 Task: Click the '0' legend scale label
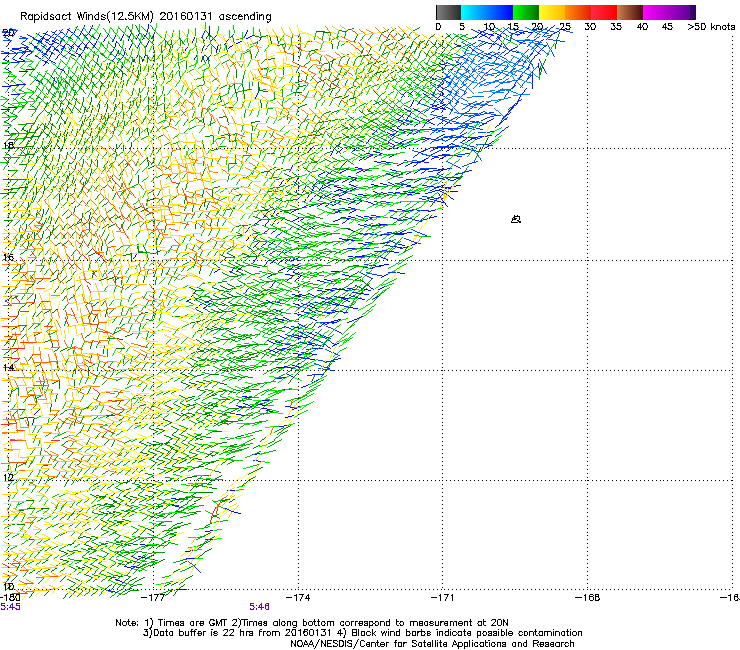point(438,27)
